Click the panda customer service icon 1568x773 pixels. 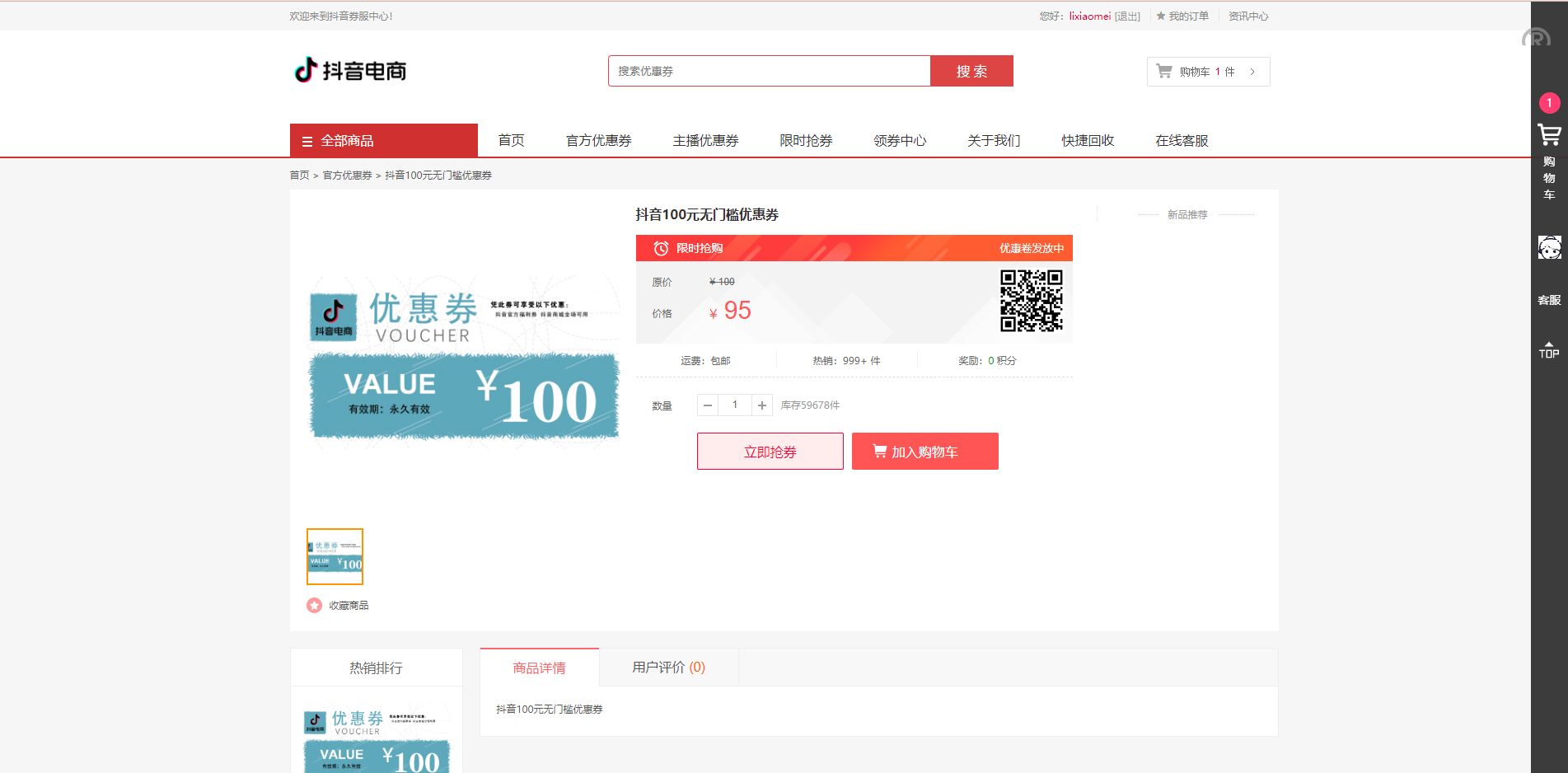1549,248
